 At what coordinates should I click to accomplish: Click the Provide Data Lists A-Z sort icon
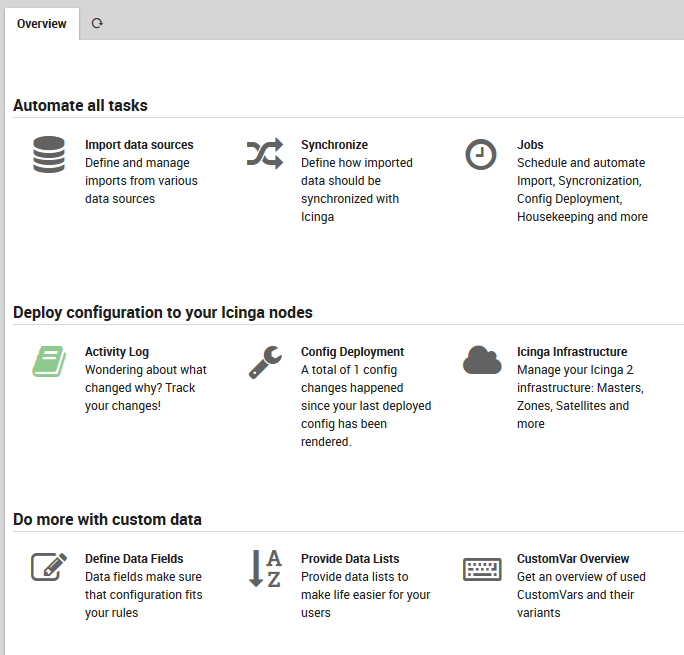coord(265,568)
